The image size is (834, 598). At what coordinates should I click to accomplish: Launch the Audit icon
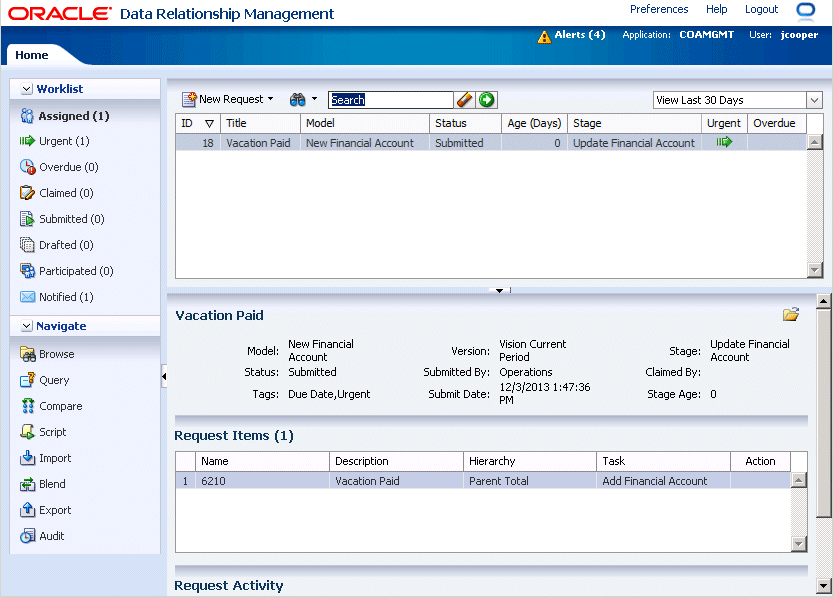coord(27,536)
